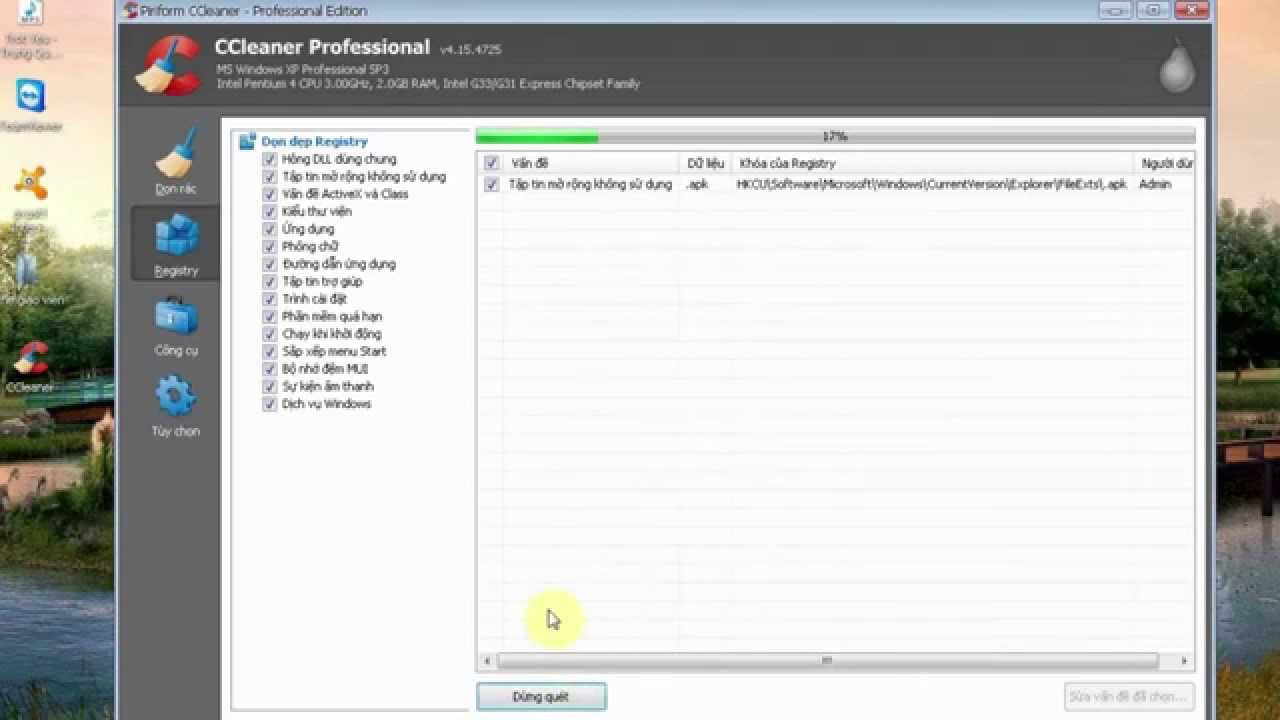1280x720 pixels.
Task: Disable the Ứng dụng checkbox
Action: tap(269, 229)
